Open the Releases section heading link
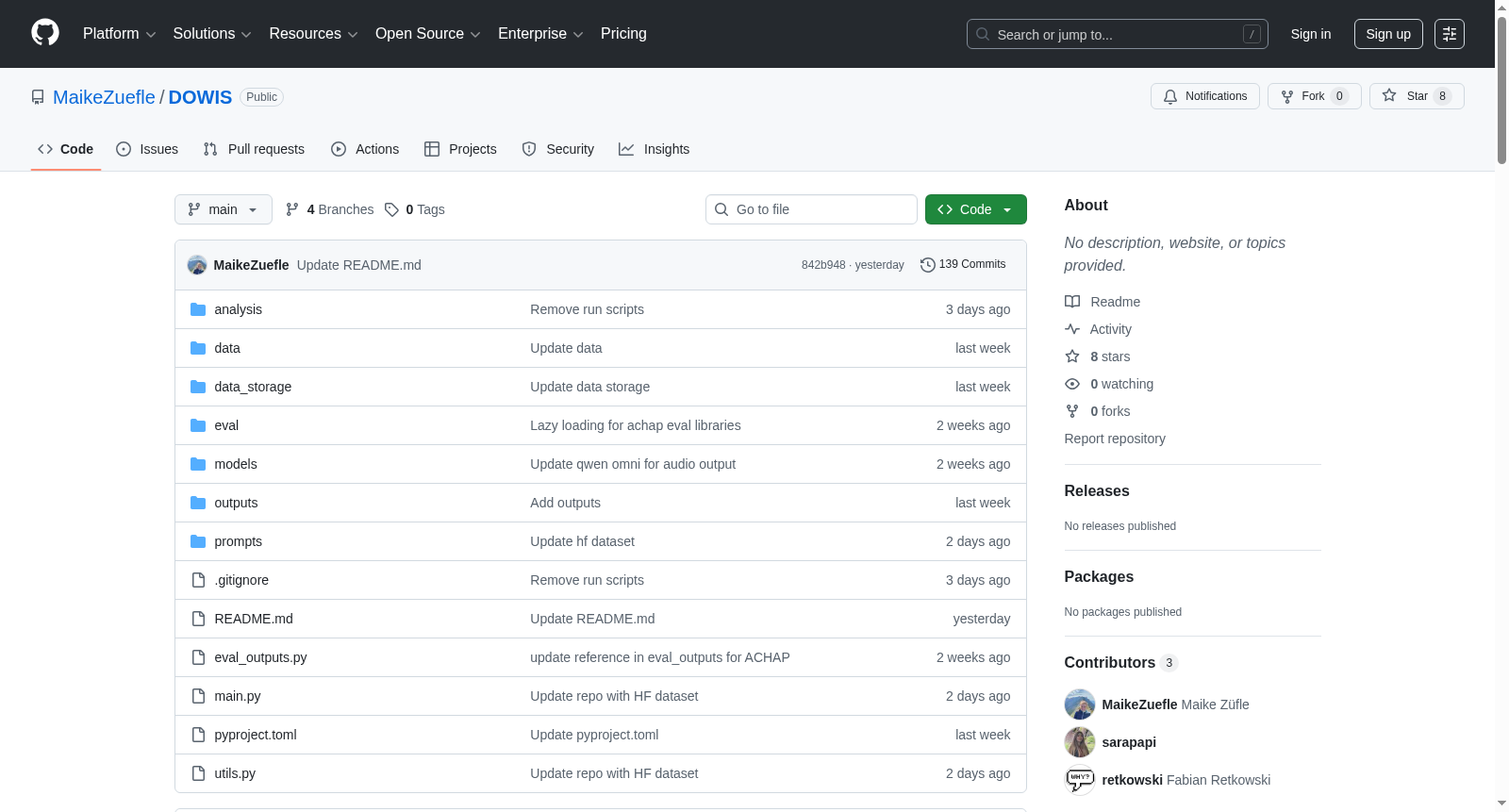 [1097, 491]
